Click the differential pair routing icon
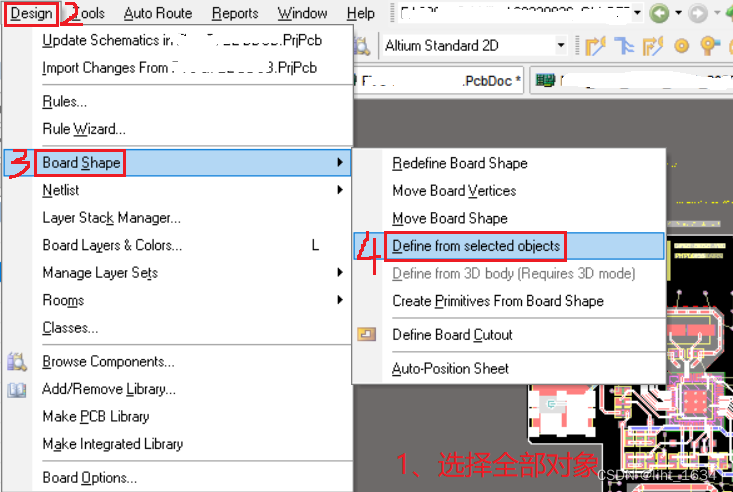733x492 pixels. (x=652, y=46)
